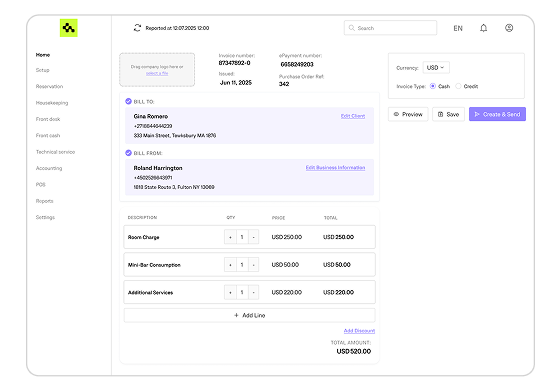This screenshot has height=391, width=560.
Task: Open Accounting in sidebar
Action: coord(49,168)
